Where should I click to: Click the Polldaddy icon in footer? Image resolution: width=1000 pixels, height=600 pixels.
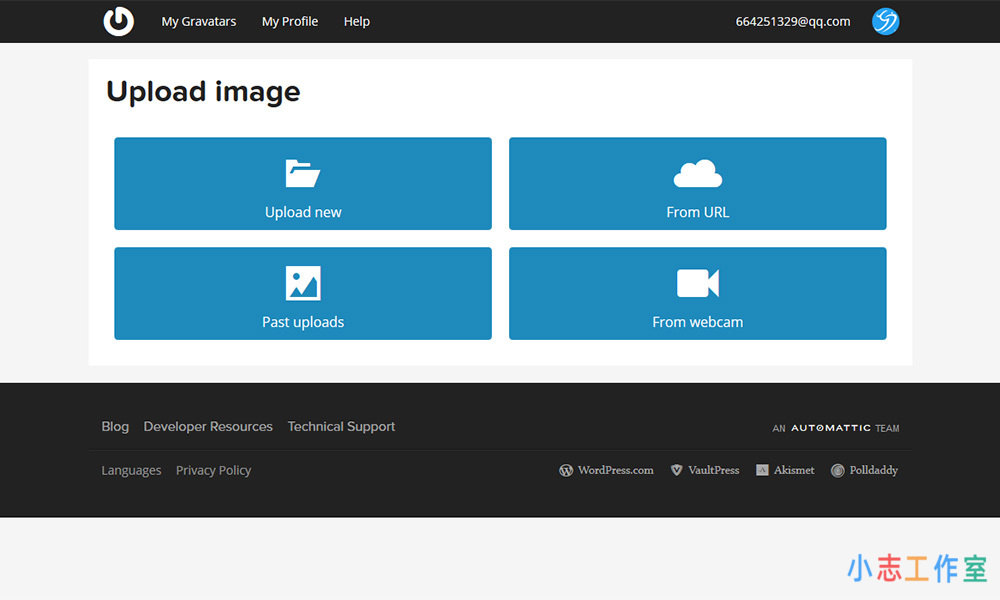(x=838, y=470)
